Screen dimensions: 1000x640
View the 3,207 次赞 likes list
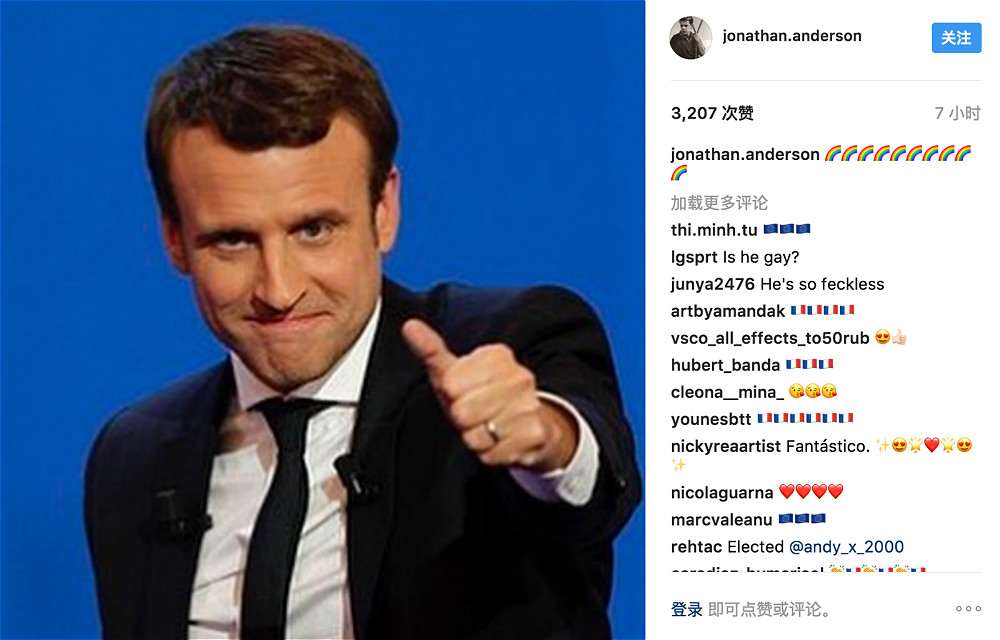(712, 113)
